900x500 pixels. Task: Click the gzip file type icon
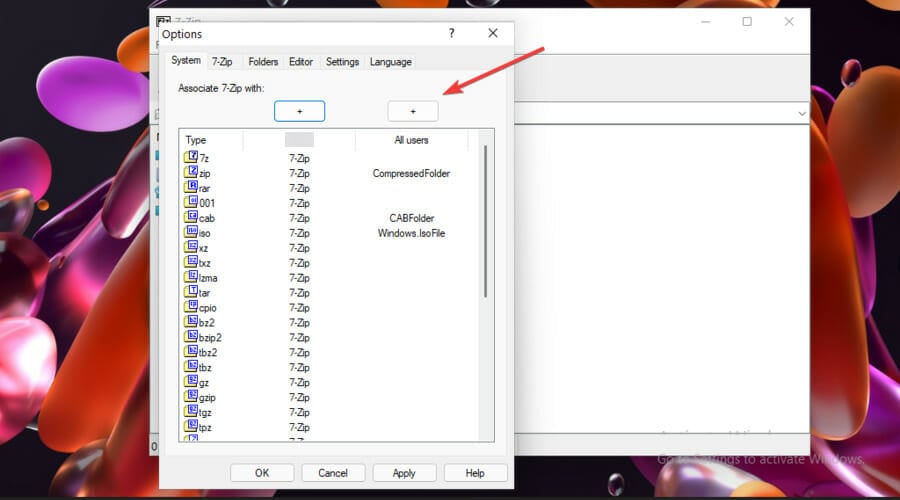191,396
